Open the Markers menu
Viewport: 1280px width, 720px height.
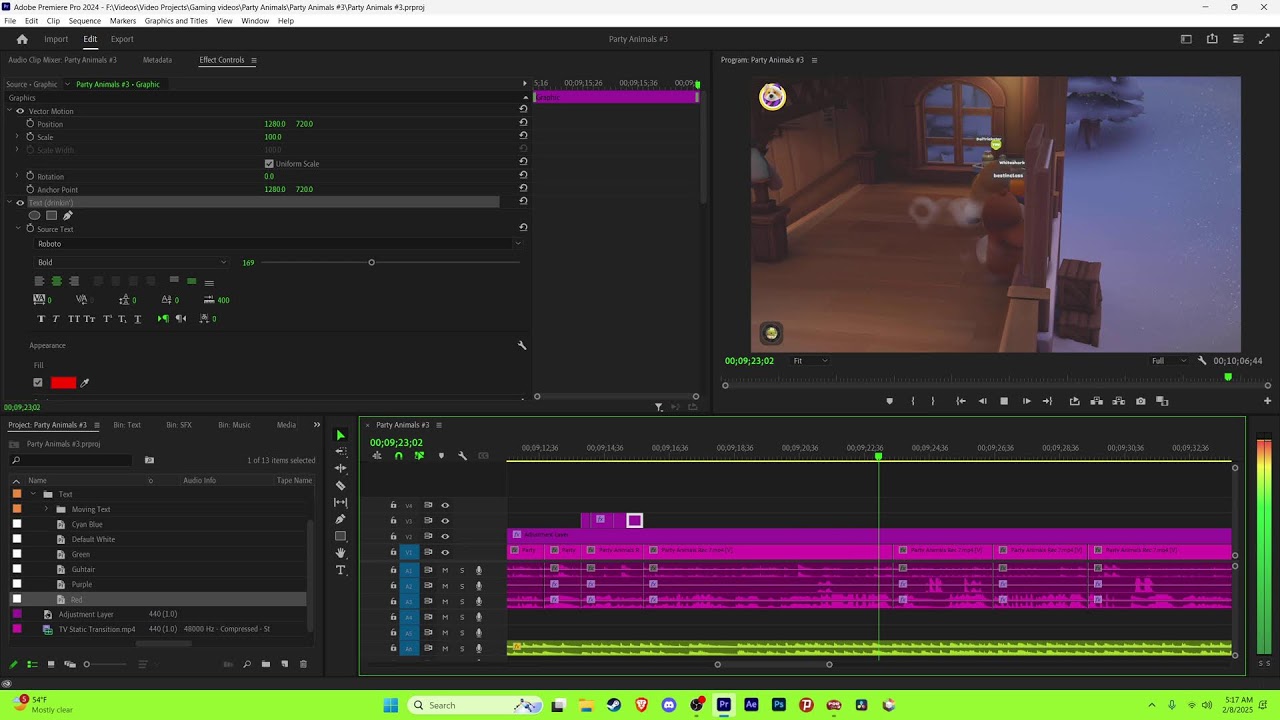[x=123, y=21]
